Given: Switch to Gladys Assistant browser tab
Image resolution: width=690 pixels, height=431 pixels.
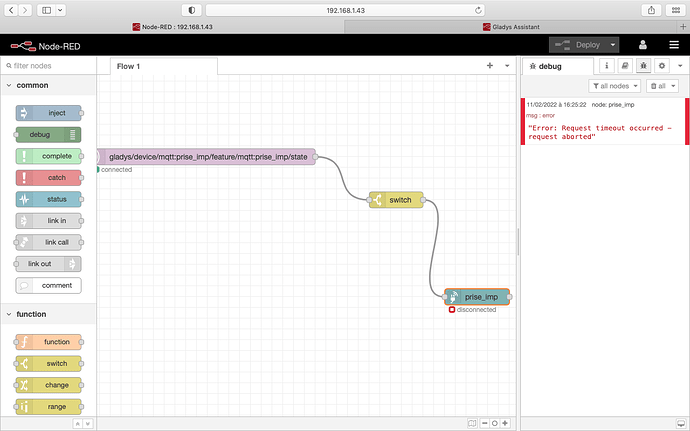Looking at the screenshot, I should (510, 27).
